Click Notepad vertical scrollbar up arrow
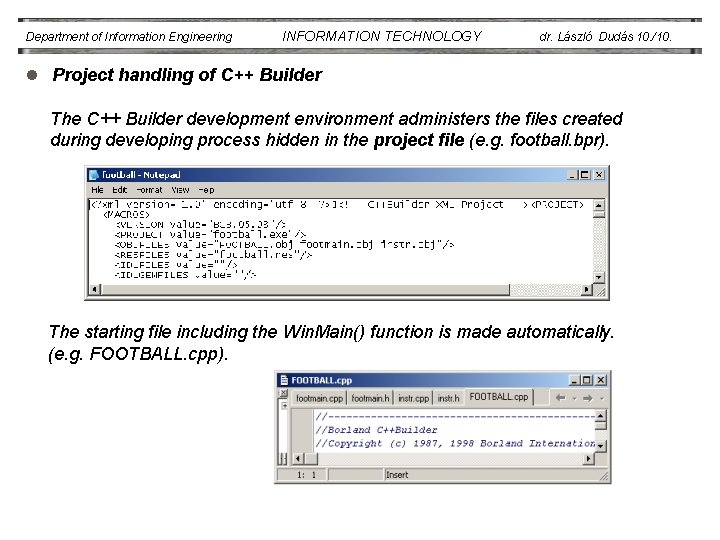Image resolution: width=720 pixels, height=540 pixels. point(598,205)
